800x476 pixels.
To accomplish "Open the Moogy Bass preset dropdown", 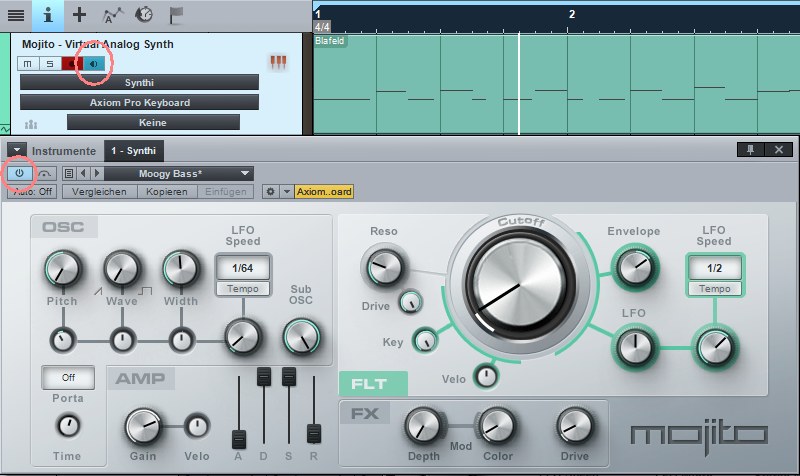I will coord(179,173).
